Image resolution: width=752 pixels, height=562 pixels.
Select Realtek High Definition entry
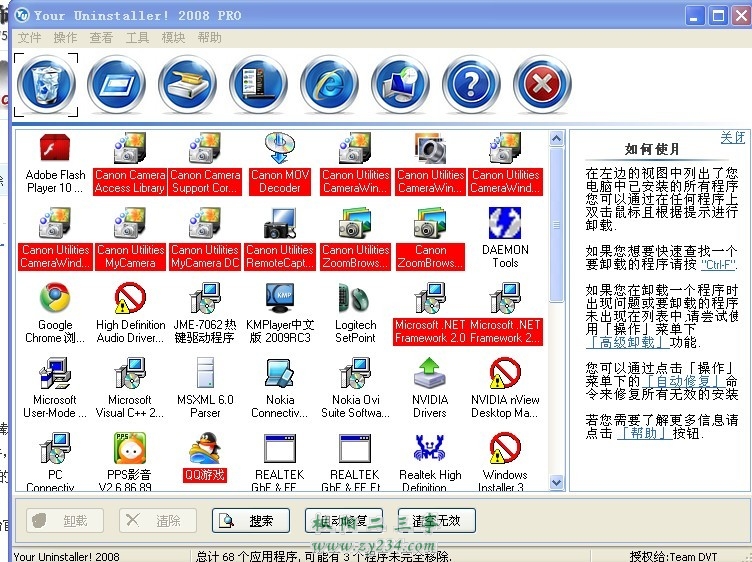click(x=430, y=461)
